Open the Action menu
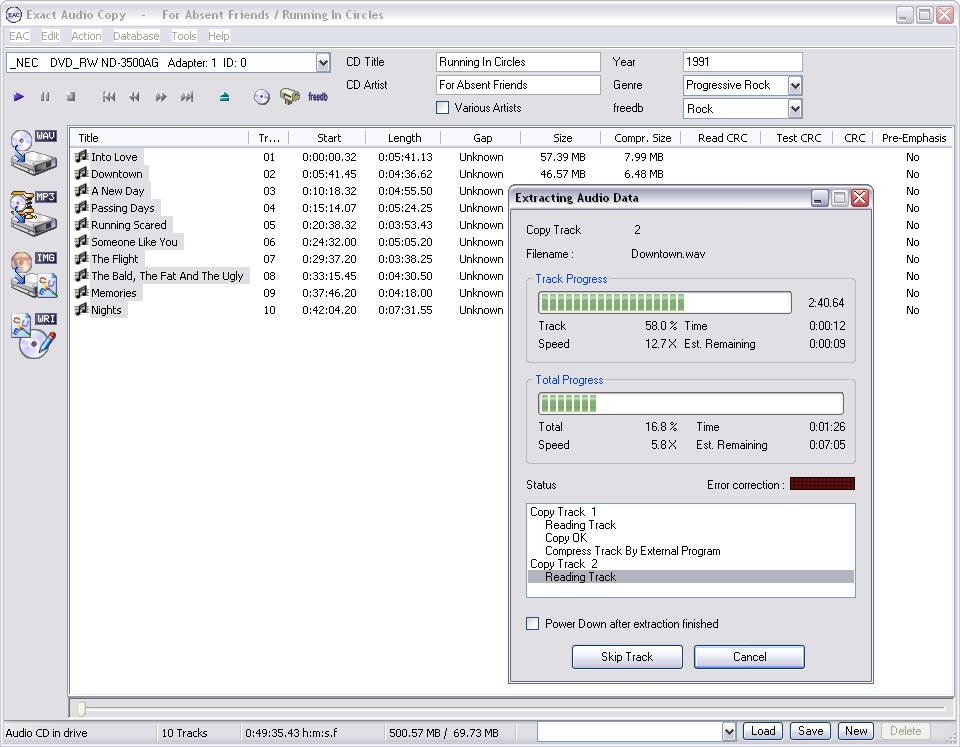The image size is (960, 747). click(86, 36)
